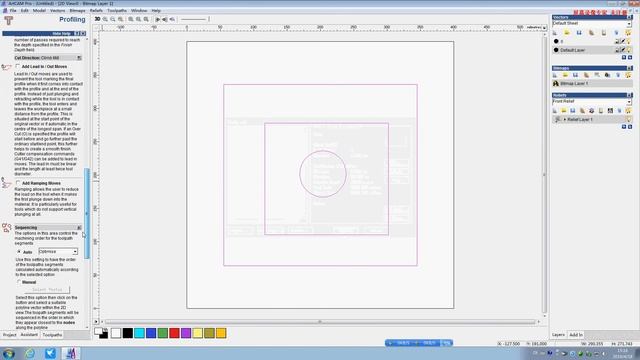The width and height of the screenshot is (640, 360).
Task: Click the Select Vector button
Action: [47, 290]
